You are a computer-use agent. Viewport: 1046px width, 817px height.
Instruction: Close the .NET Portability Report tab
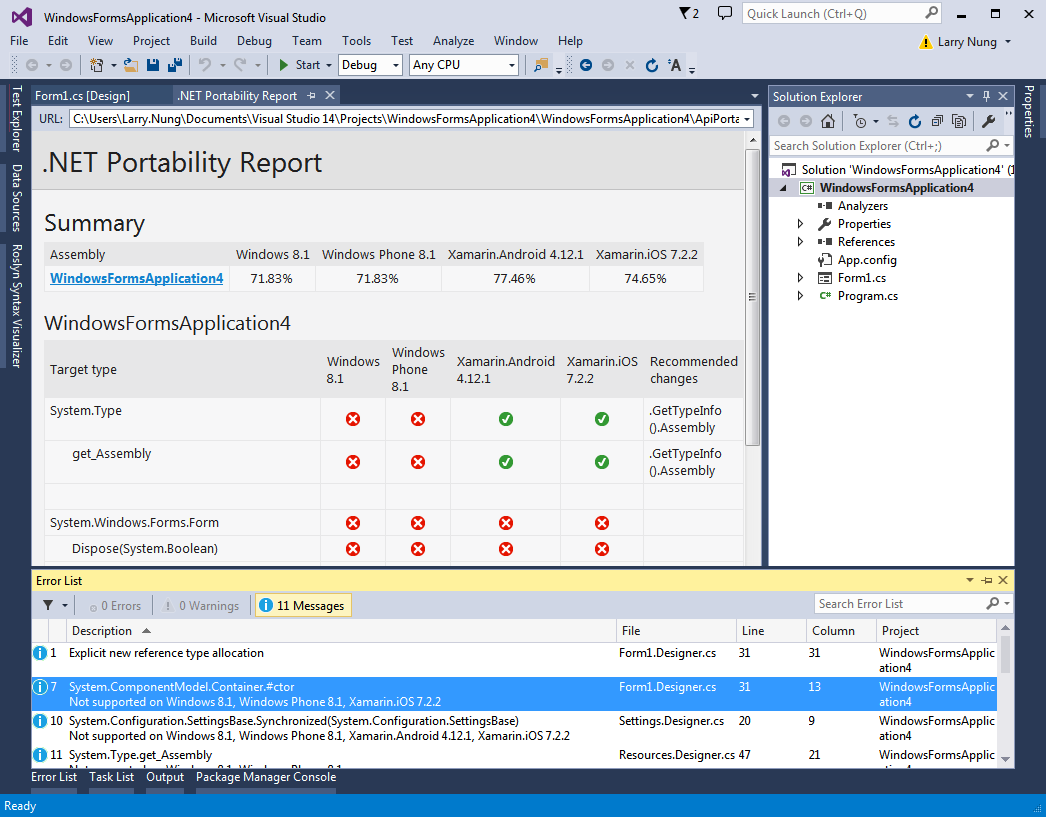pyautogui.click(x=330, y=95)
